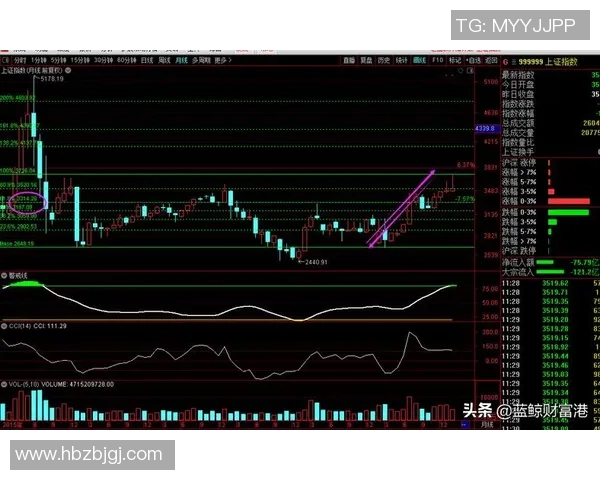Click the 直播 toolbar button

[x=349, y=60]
